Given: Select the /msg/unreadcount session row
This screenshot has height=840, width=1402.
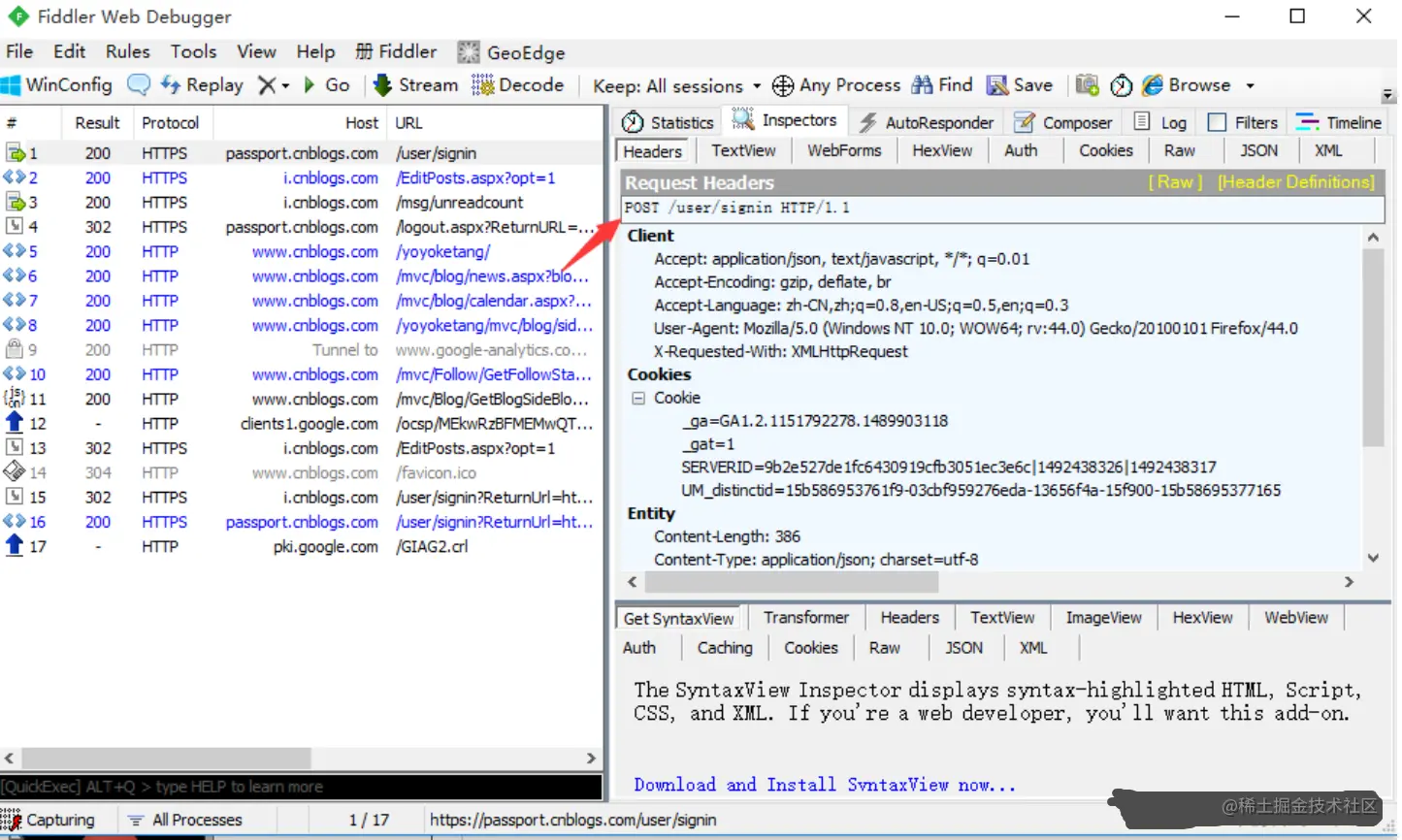Looking at the screenshot, I should pyautogui.click(x=301, y=202).
